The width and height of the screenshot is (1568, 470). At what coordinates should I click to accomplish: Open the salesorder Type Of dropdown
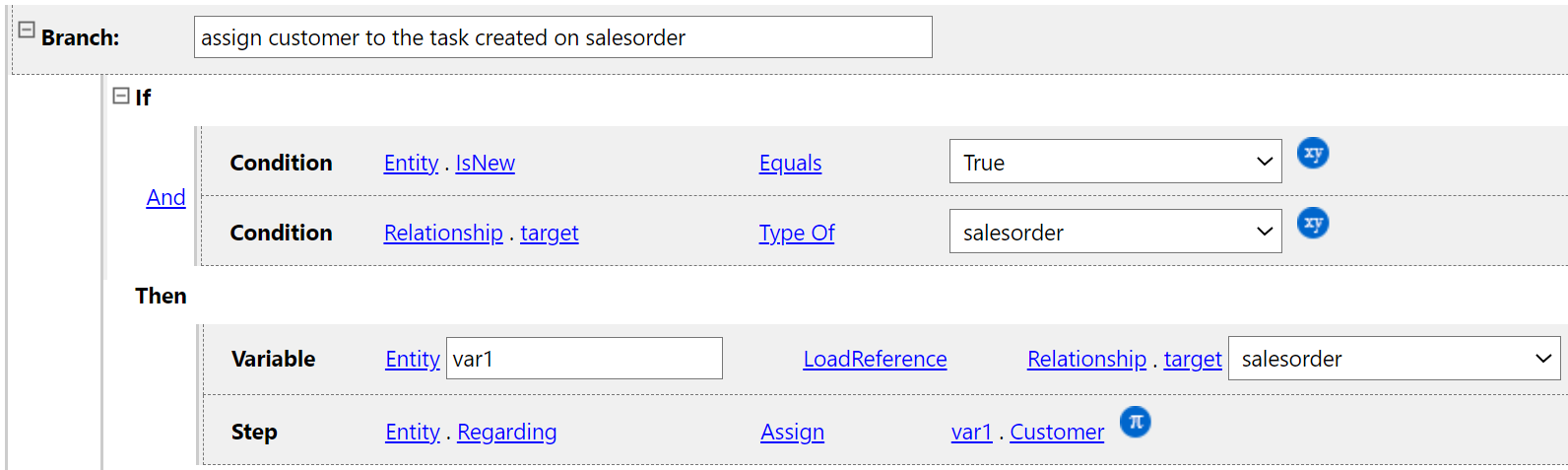(1115, 232)
